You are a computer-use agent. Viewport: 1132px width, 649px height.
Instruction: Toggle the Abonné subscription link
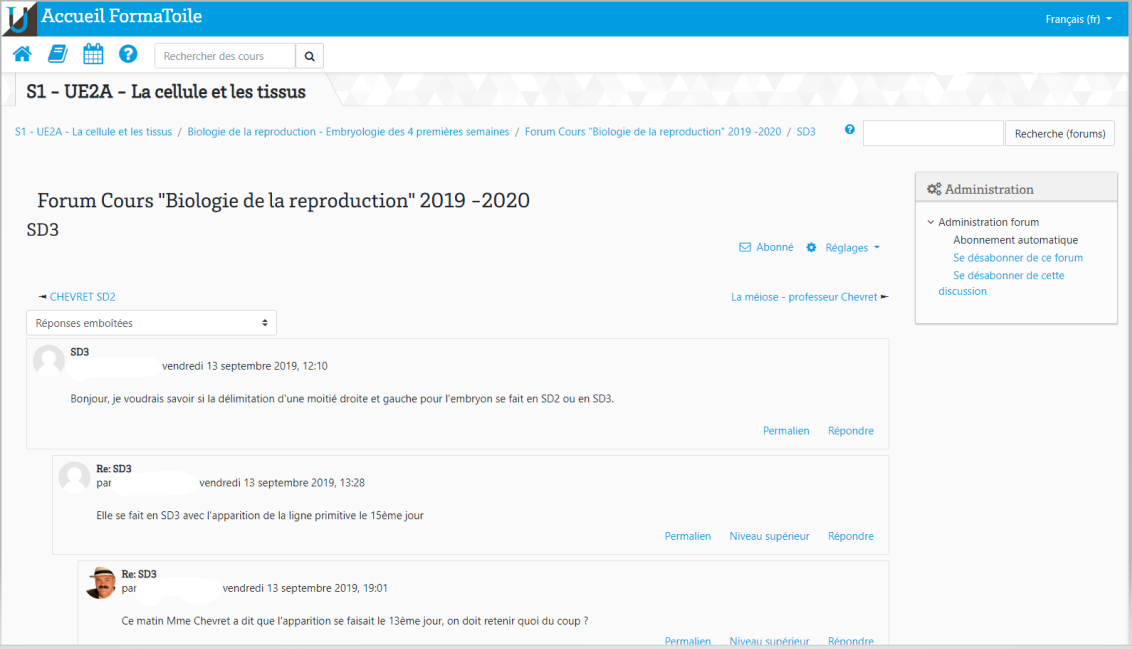(775, 248)
